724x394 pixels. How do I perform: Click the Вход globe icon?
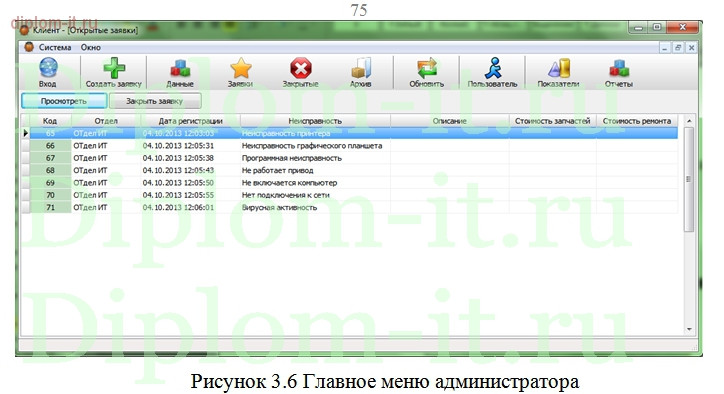point(48,67)
